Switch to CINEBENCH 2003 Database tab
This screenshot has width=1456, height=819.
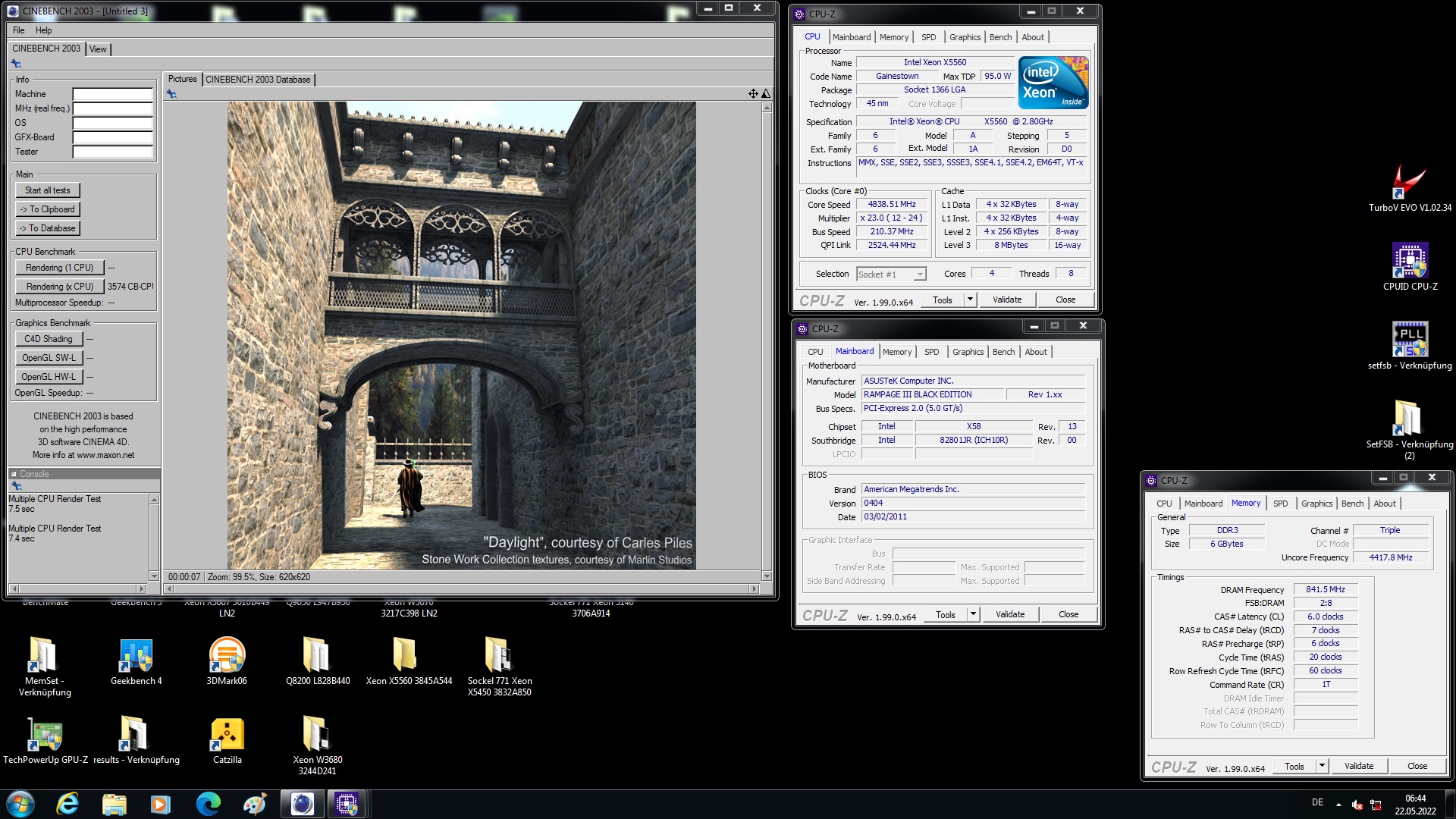(258, 80)
